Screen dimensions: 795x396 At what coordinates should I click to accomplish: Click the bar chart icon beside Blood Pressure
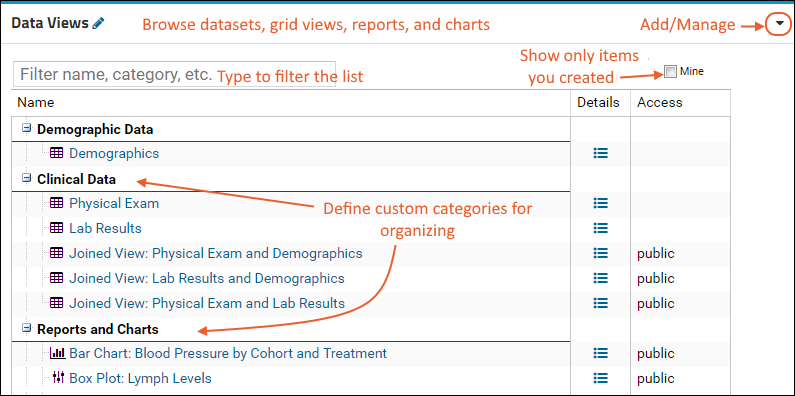click(57, 353)
